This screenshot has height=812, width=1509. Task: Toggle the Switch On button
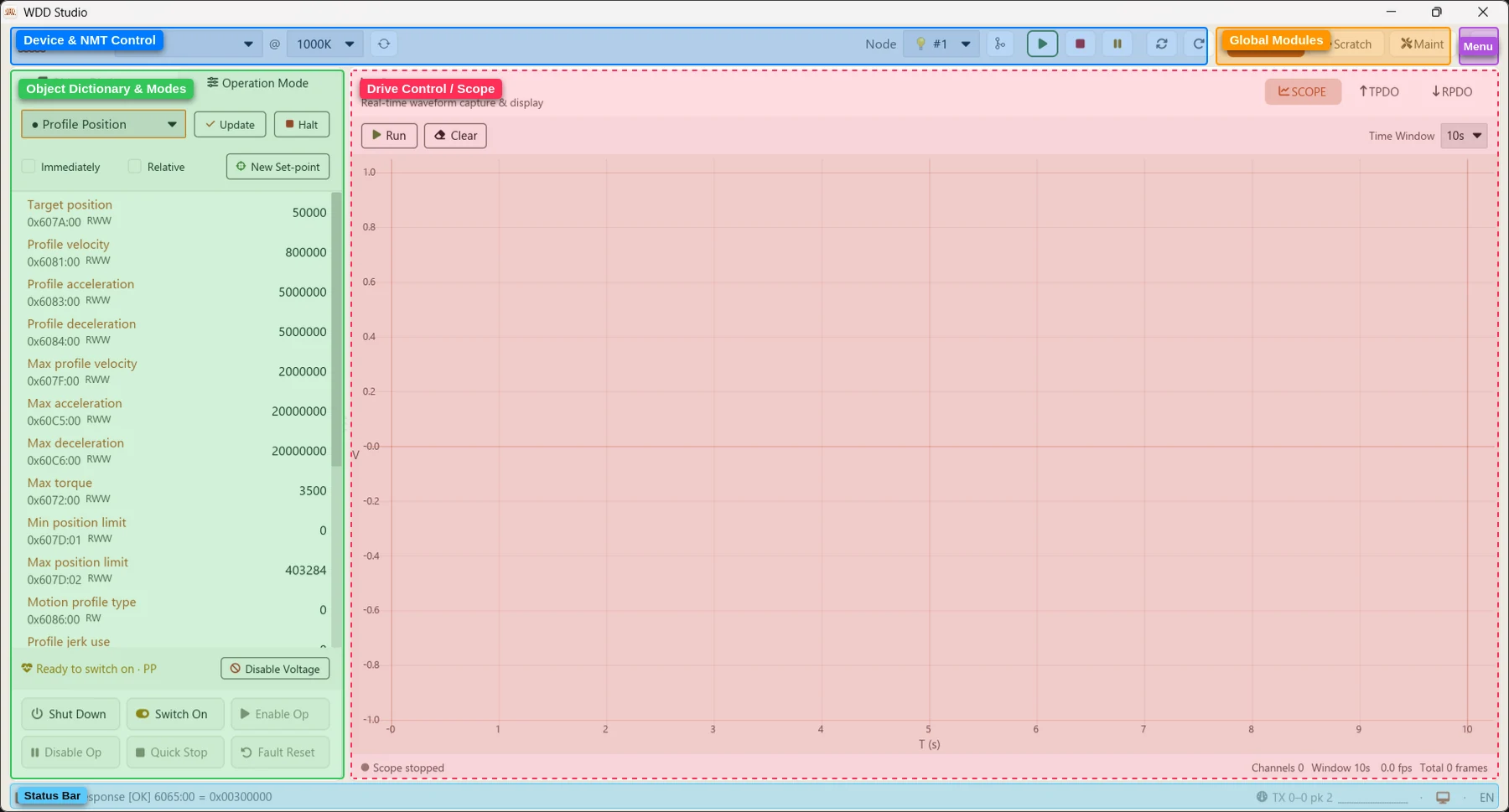[175, 714]
